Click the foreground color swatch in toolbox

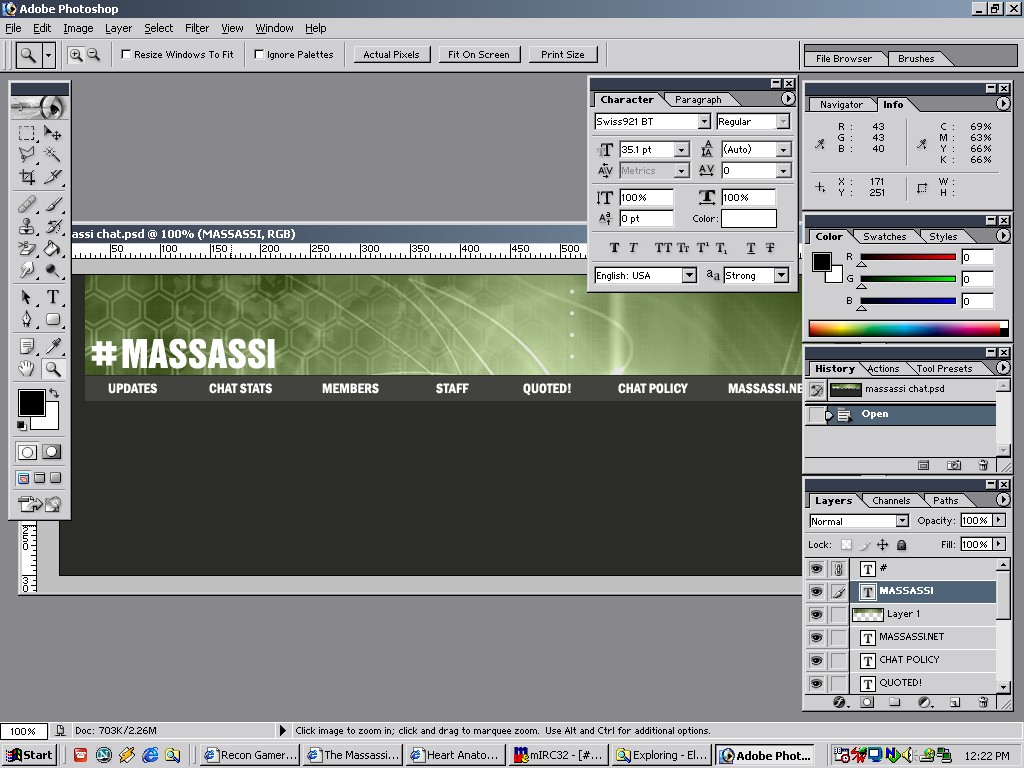tap(31, 402)
